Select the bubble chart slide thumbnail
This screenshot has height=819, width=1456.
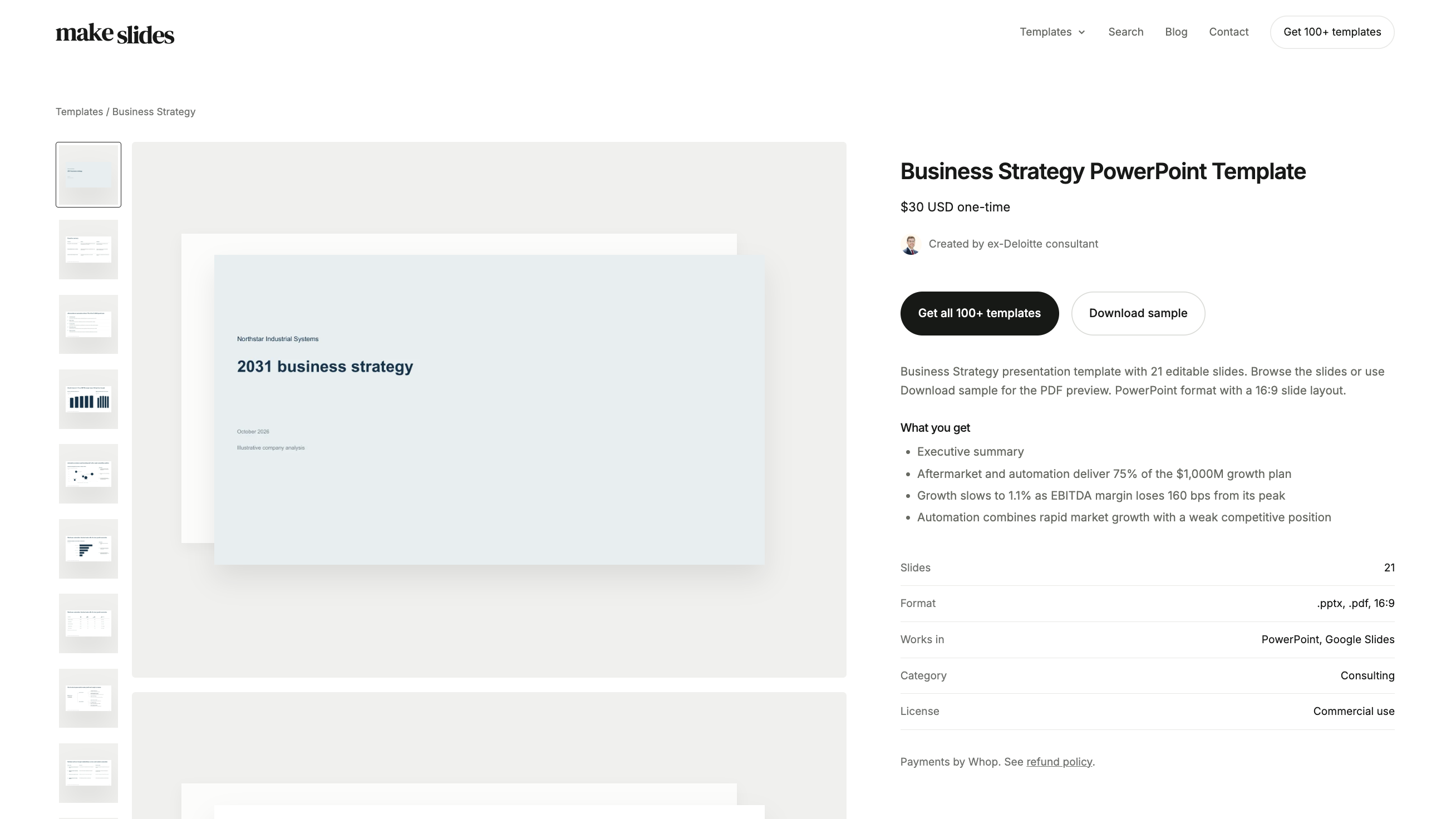(88, 473)
